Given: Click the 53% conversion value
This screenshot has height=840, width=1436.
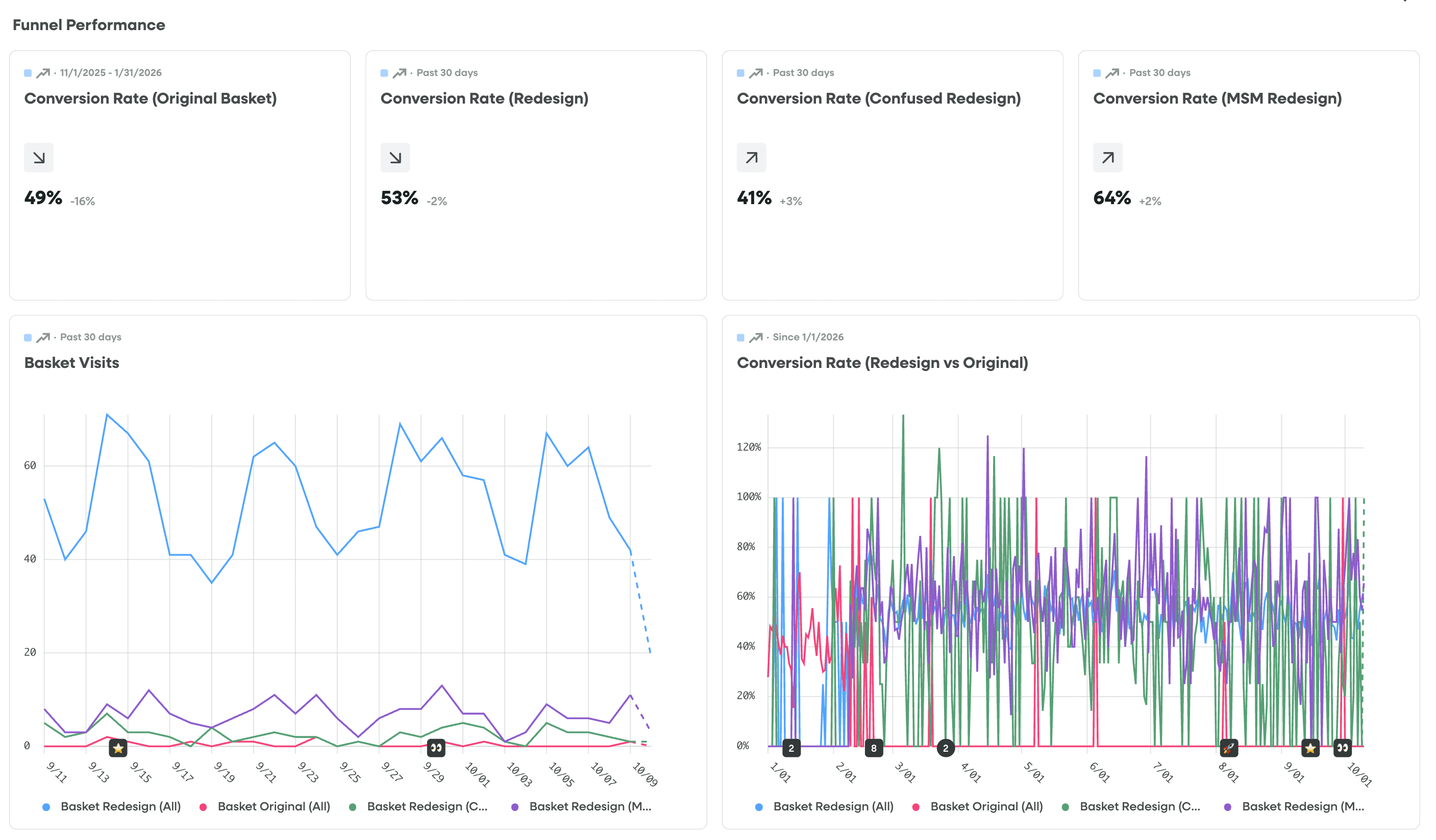Looking at the screenshot, I should pyautogui.click(x=400, y=197).
